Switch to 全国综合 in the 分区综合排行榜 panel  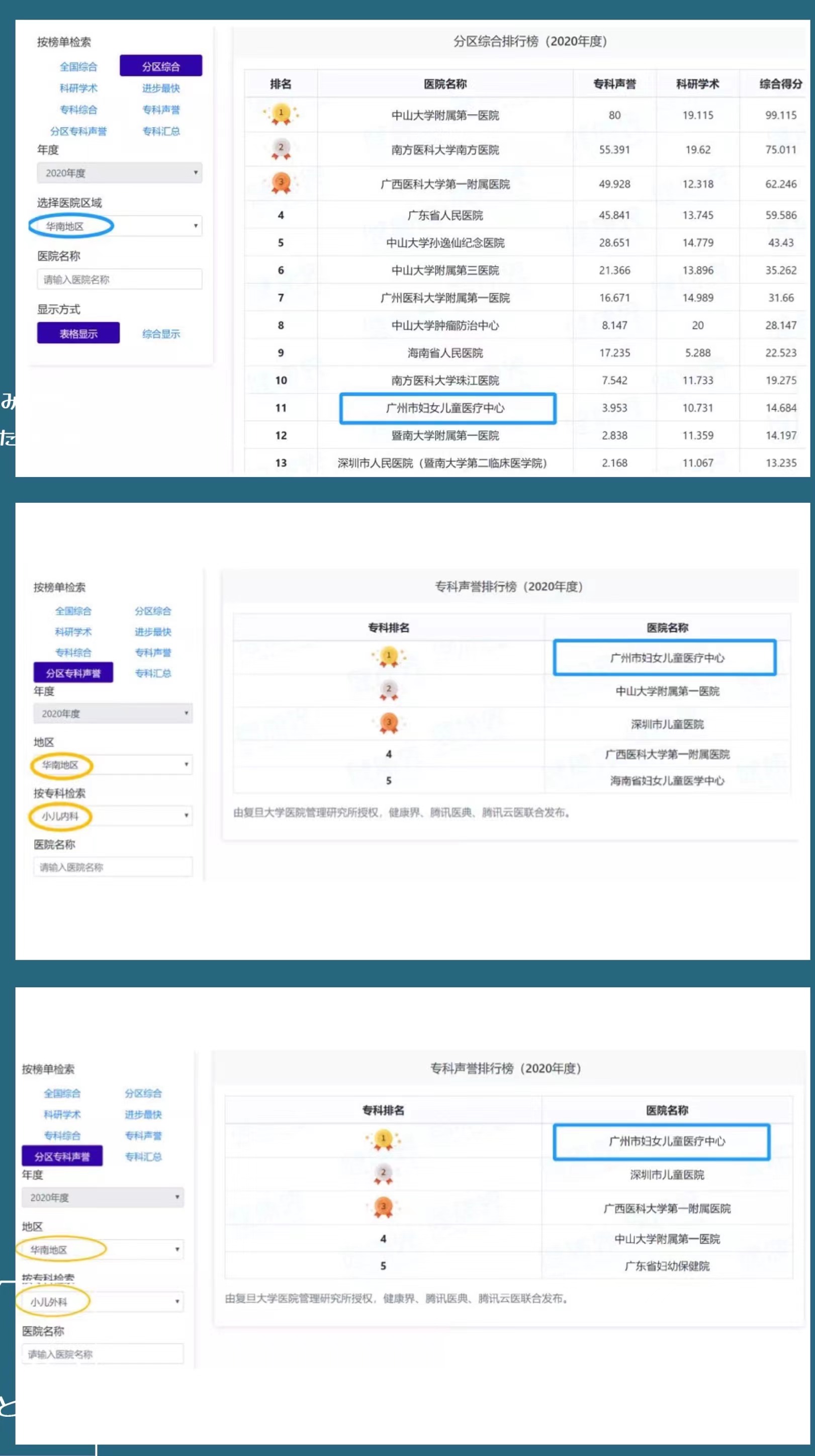pos(78,67)
